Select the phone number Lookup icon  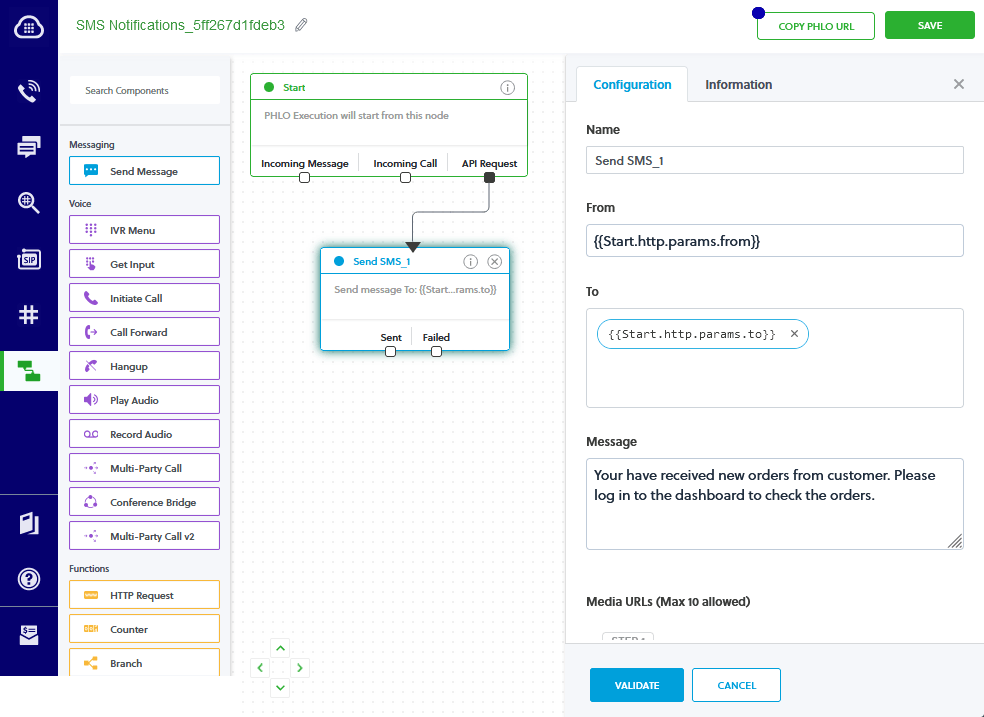click(29, 202)
